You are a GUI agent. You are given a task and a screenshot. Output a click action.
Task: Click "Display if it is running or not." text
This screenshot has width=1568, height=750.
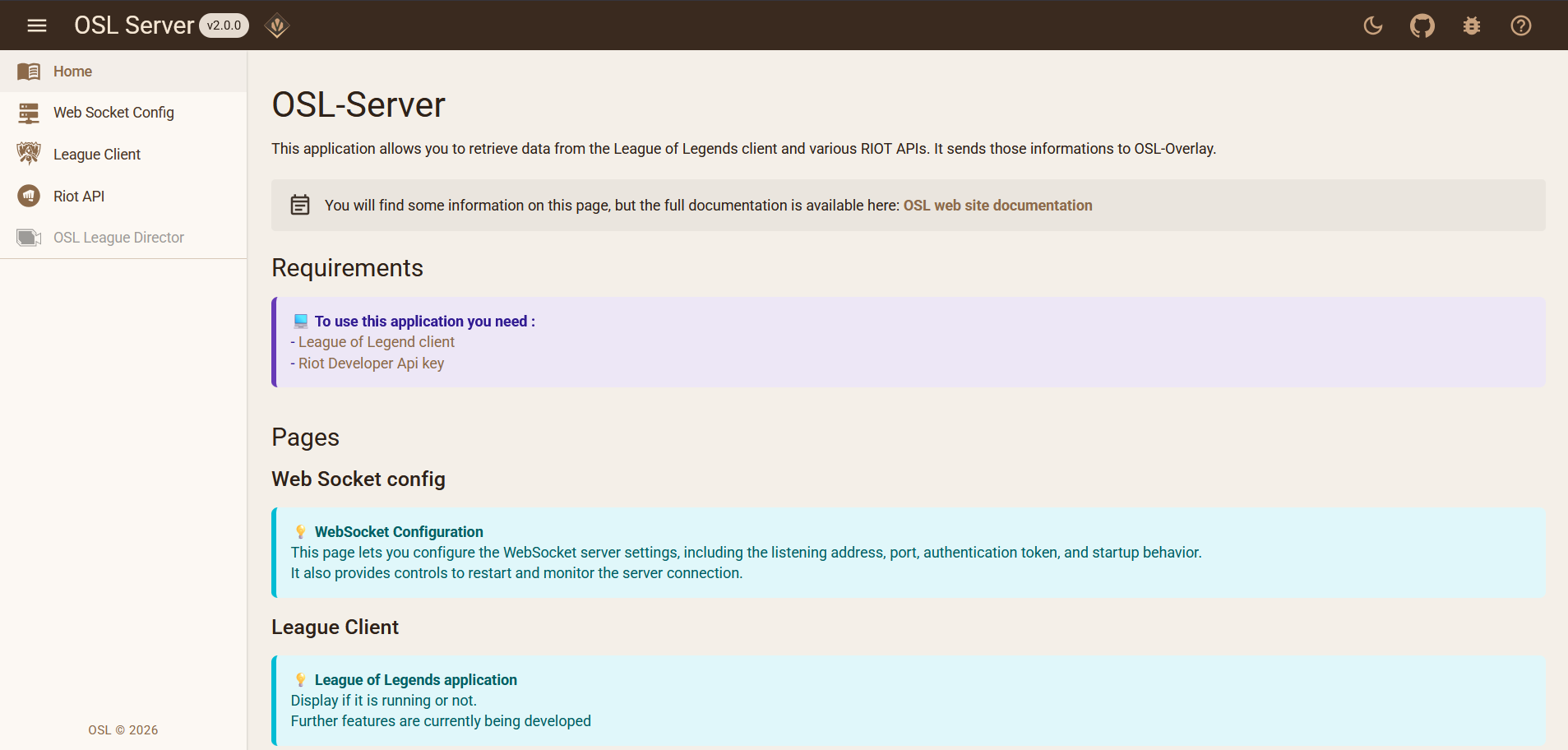coord(384,701)
